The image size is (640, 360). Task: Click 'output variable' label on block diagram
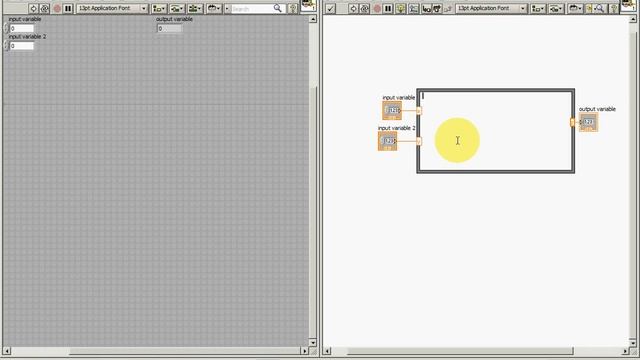[597, 109]
